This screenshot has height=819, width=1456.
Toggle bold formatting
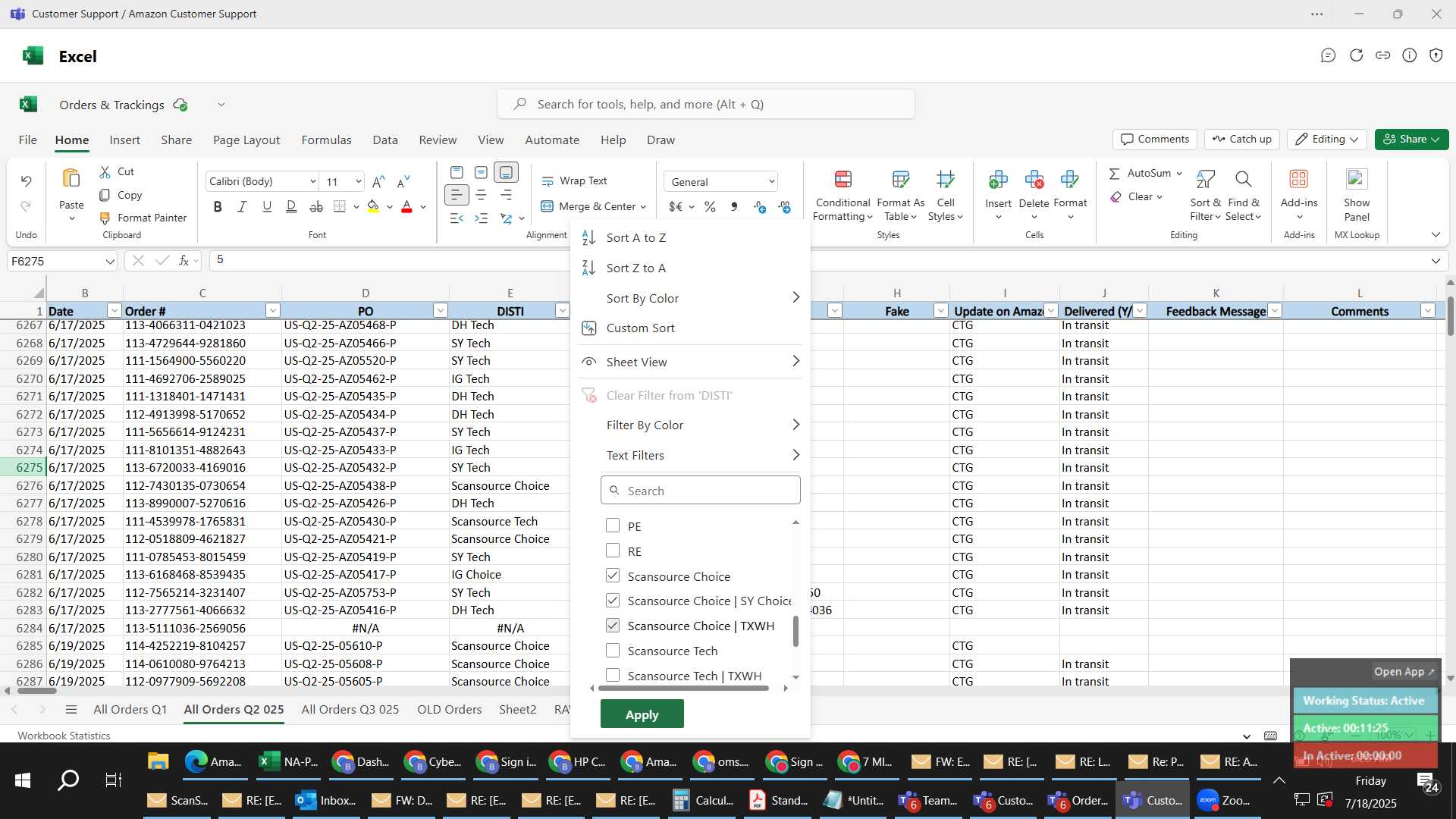218,207
